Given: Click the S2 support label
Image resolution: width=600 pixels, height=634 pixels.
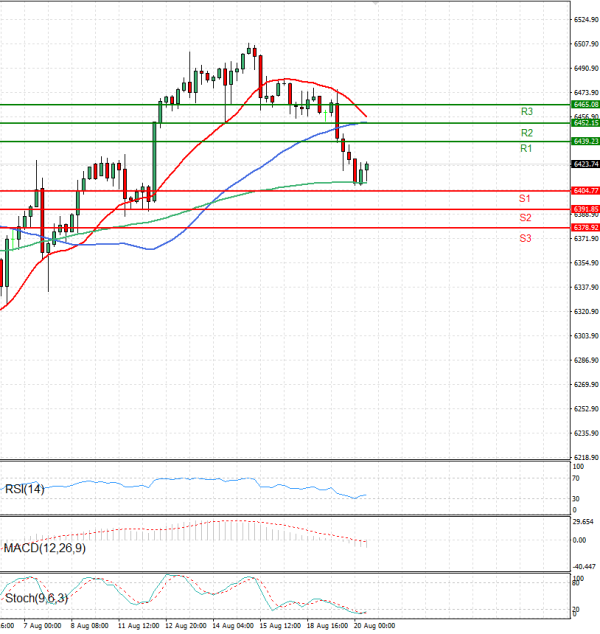Looking at the screenshot, I should (525, 218).
